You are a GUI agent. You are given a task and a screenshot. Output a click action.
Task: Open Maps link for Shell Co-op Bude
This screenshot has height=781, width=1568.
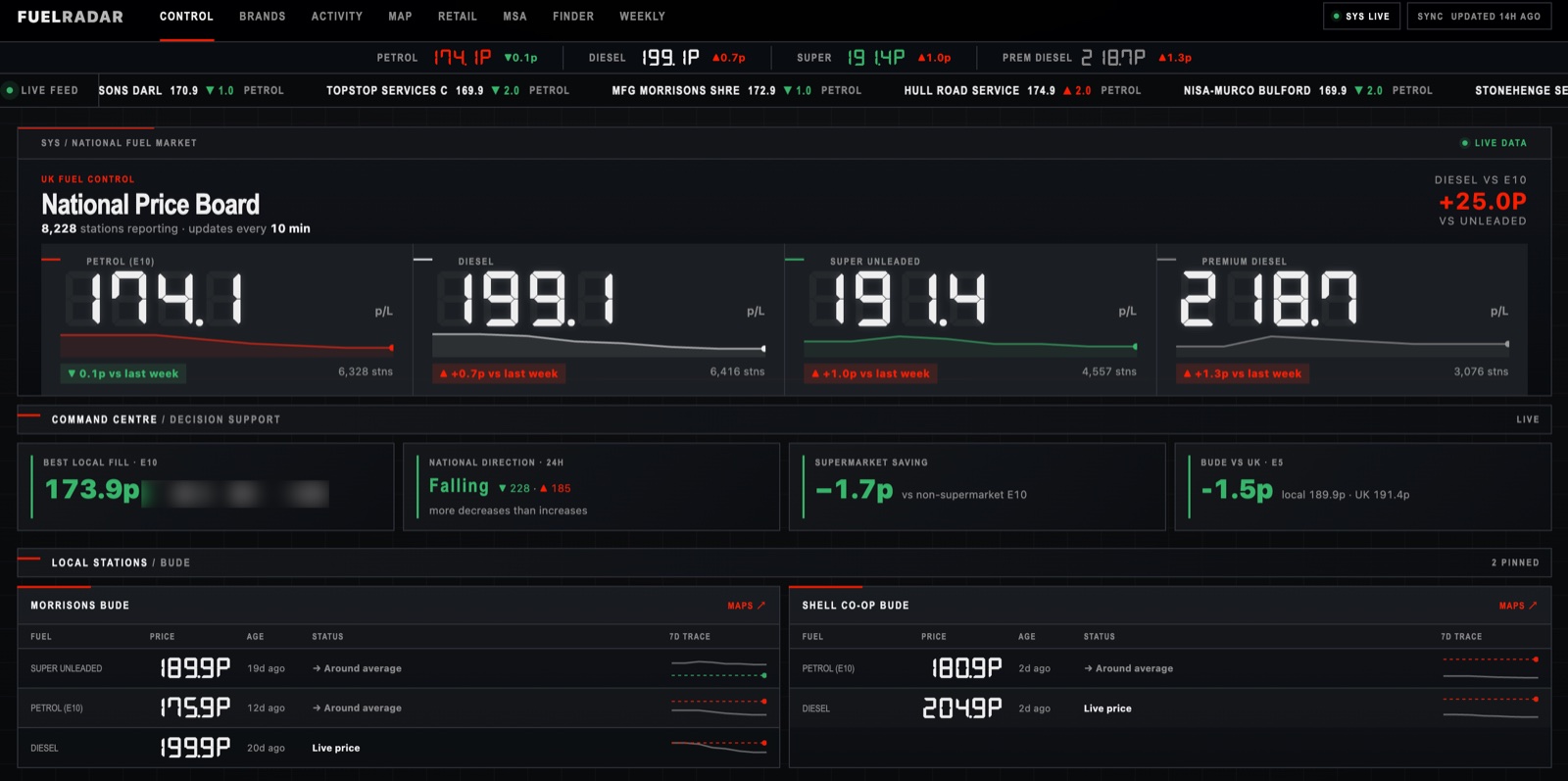[1518, 606]
